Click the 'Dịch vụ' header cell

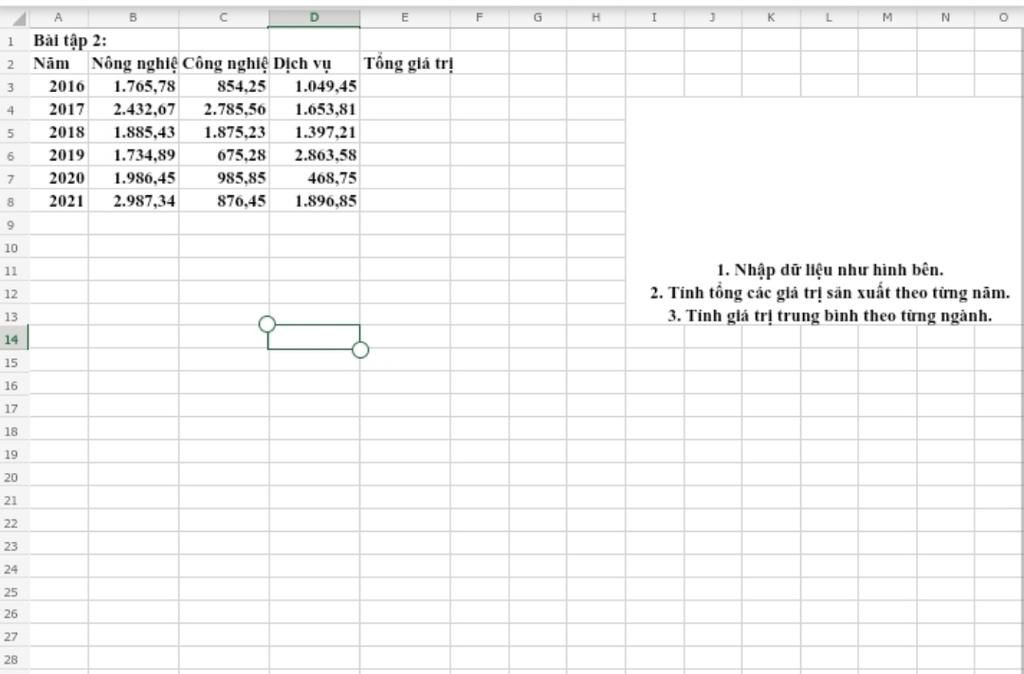click(x=314, y=63)
